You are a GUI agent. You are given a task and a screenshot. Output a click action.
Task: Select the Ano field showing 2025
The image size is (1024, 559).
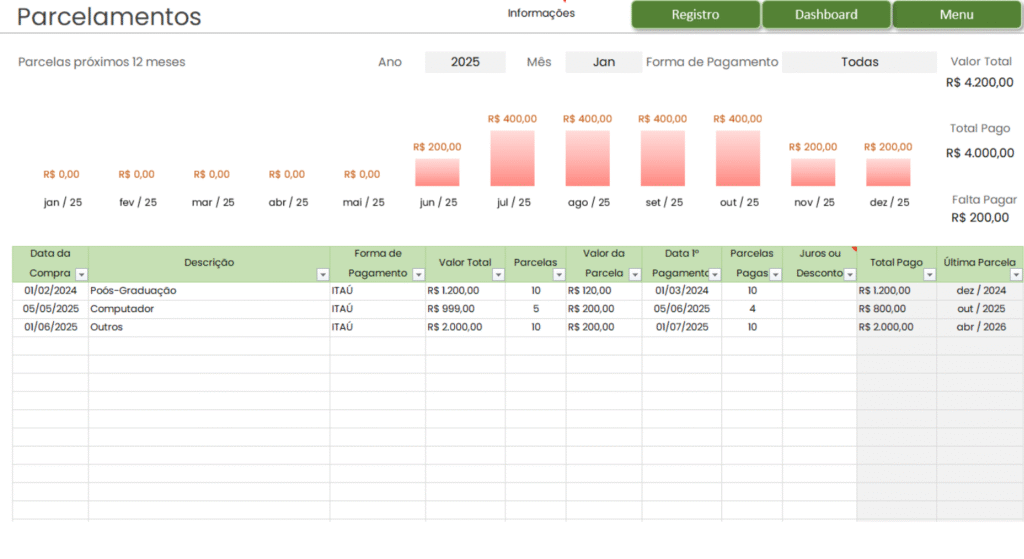(x=465, y=62)
